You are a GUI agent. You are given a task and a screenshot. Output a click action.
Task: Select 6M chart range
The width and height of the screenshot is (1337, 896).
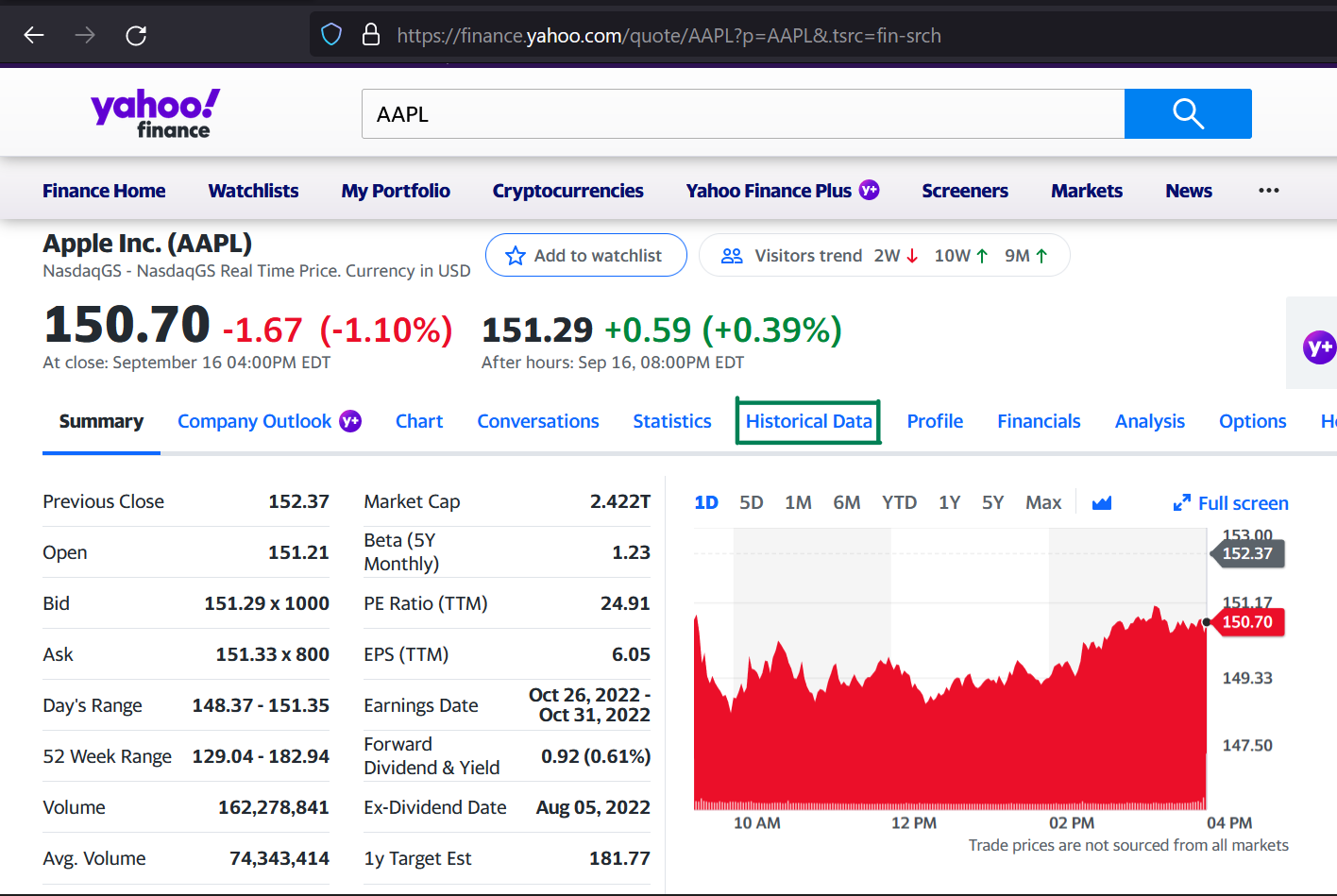[847, 502]
